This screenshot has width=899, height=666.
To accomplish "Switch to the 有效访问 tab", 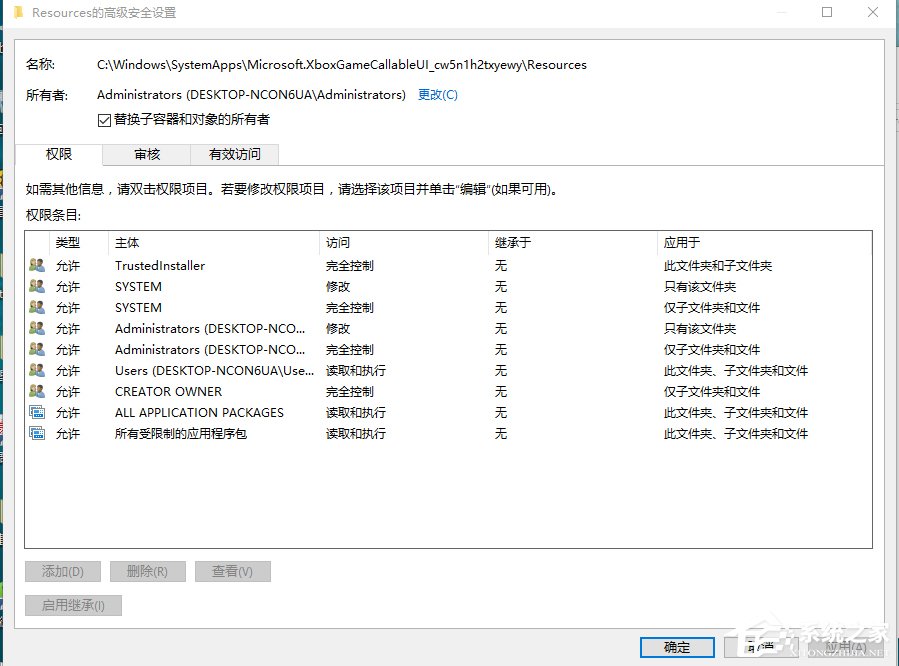I will tap(235, 154).
